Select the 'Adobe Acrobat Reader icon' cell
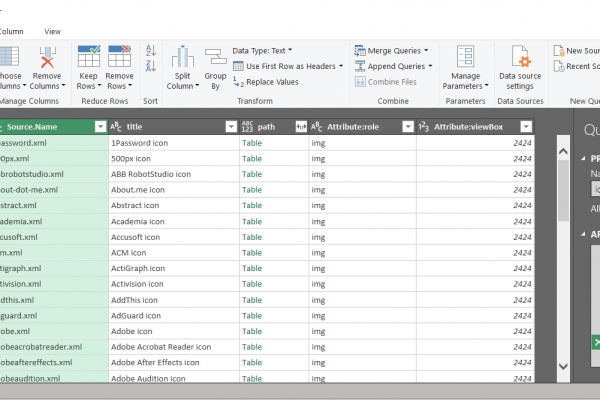600x400 pixels. 174,347
